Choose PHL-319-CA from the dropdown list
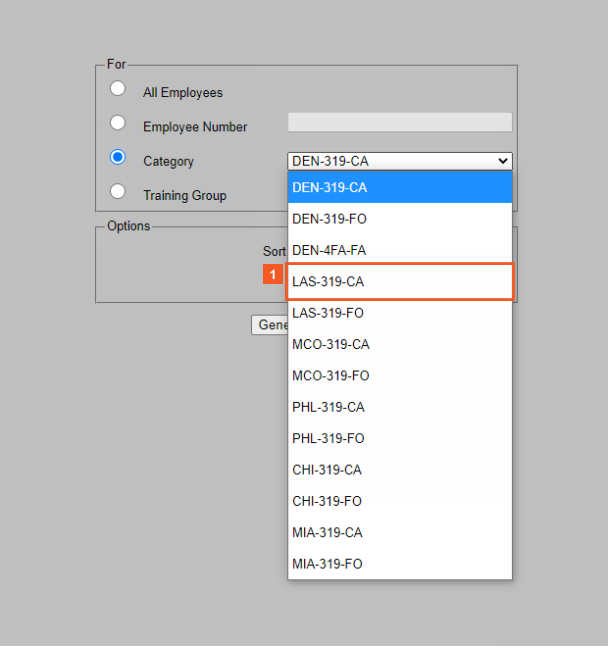 (400, 407)
